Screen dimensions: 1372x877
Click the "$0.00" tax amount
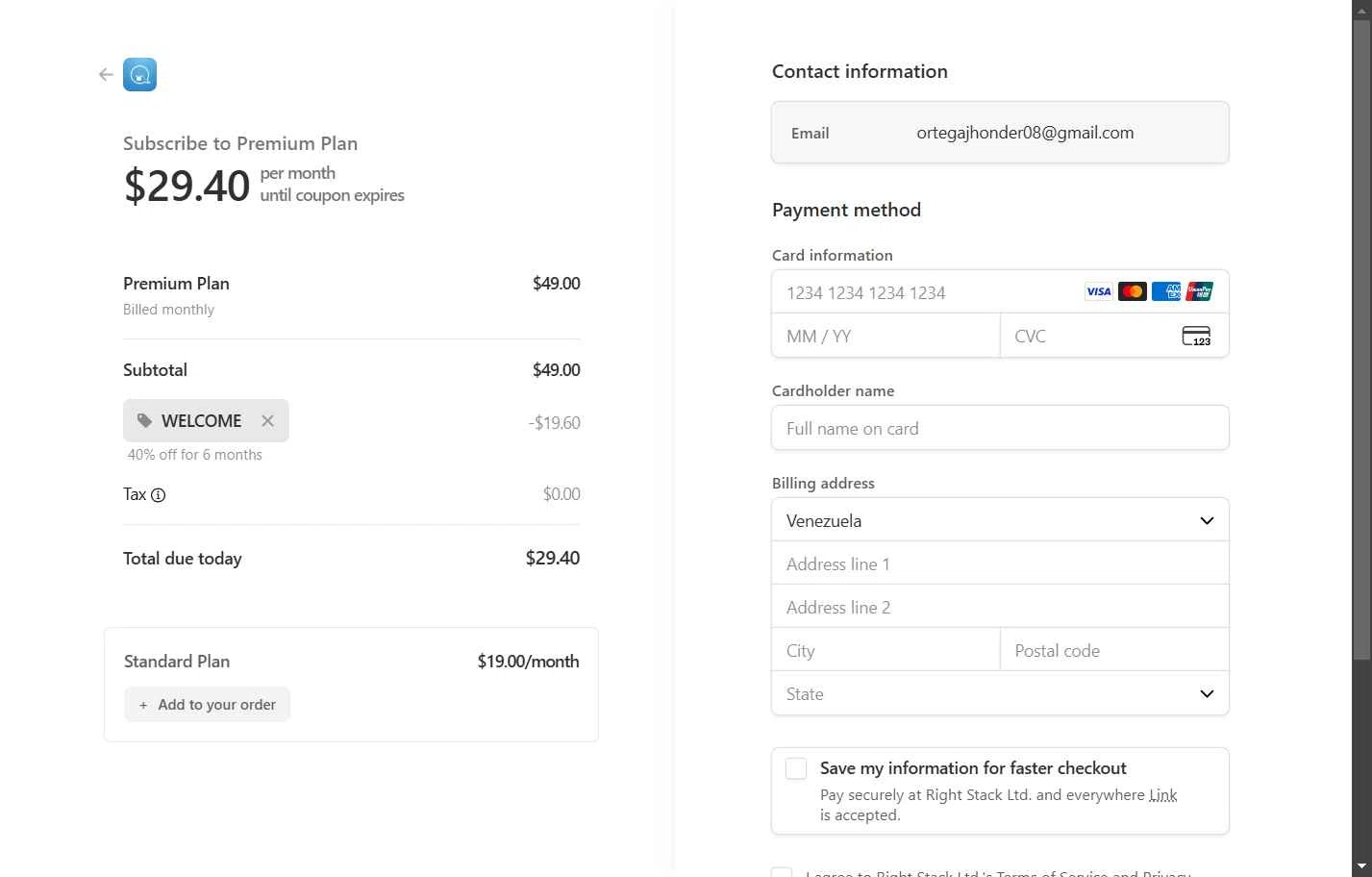[561, 494]
